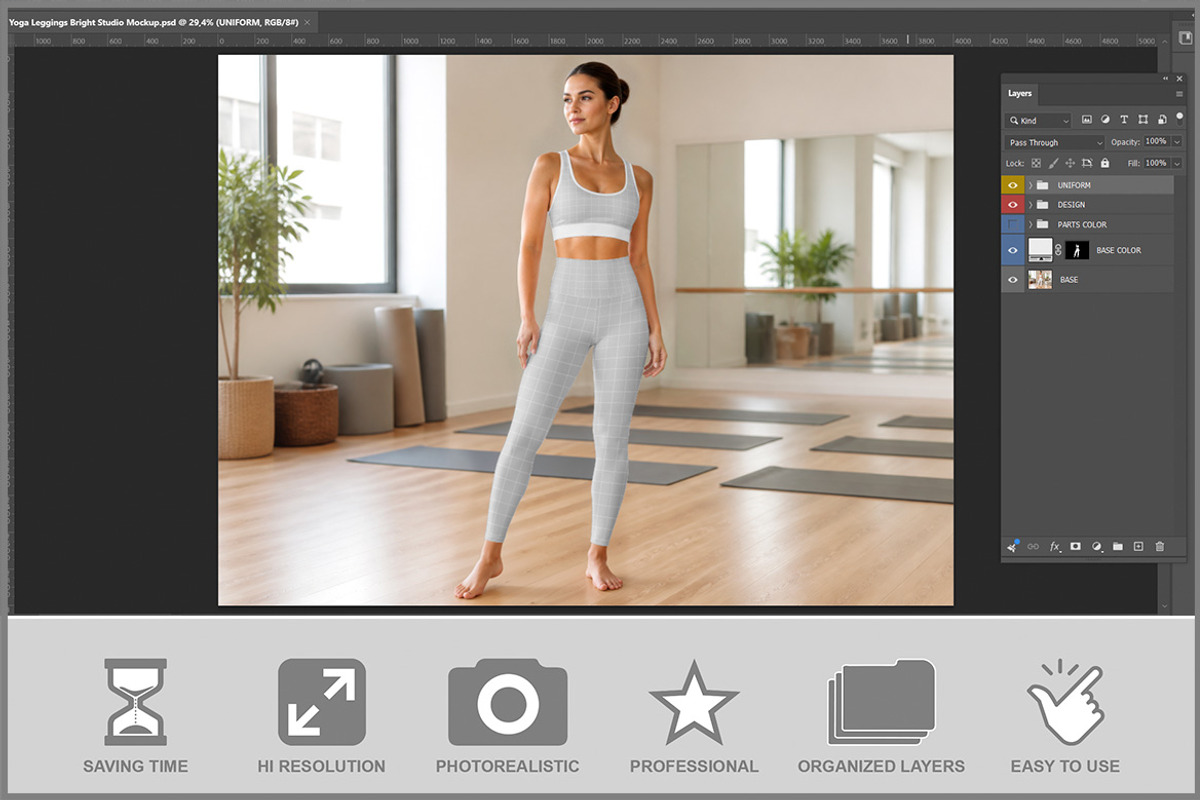This screenshot has height=800, width=1200.
Task: Click scroll-down arrow beside the canvas
Action: (1163, 606)
